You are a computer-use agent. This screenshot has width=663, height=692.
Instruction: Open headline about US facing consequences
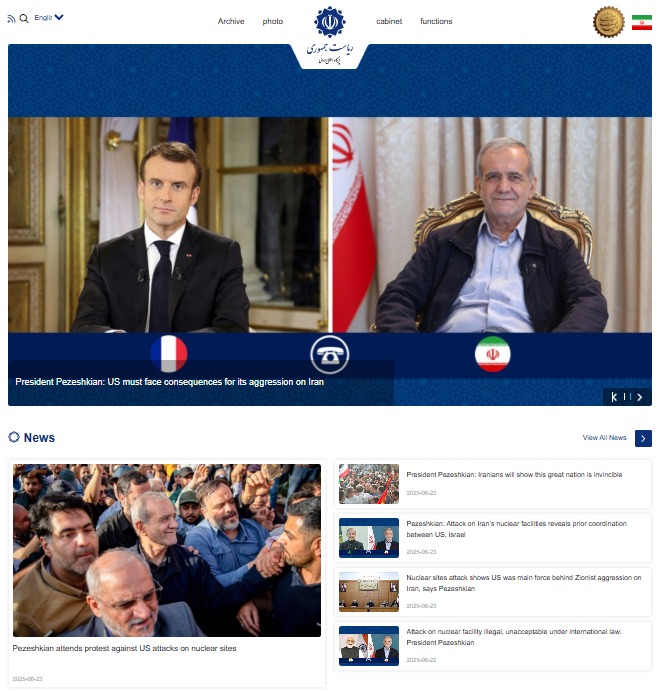tap(170, 382)
